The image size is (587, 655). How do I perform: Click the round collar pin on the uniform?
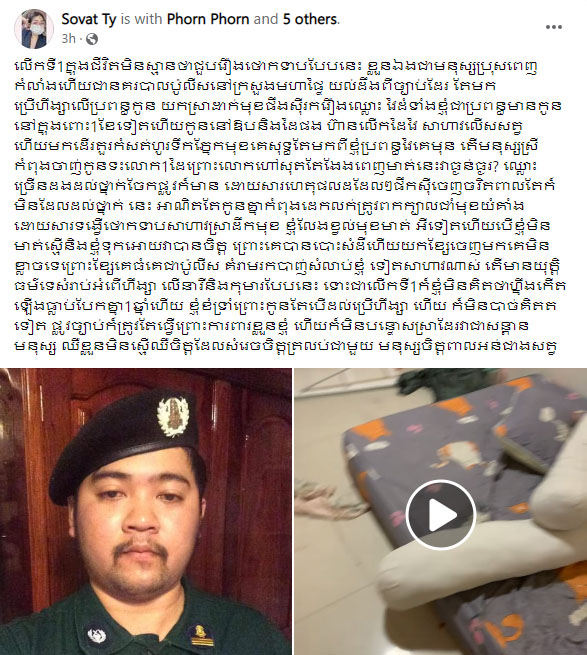click(x=97, y=635)
